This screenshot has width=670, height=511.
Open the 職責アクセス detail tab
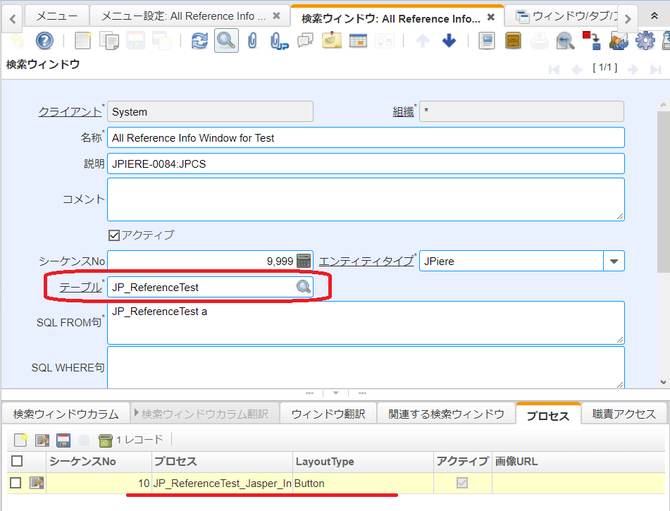624,414
